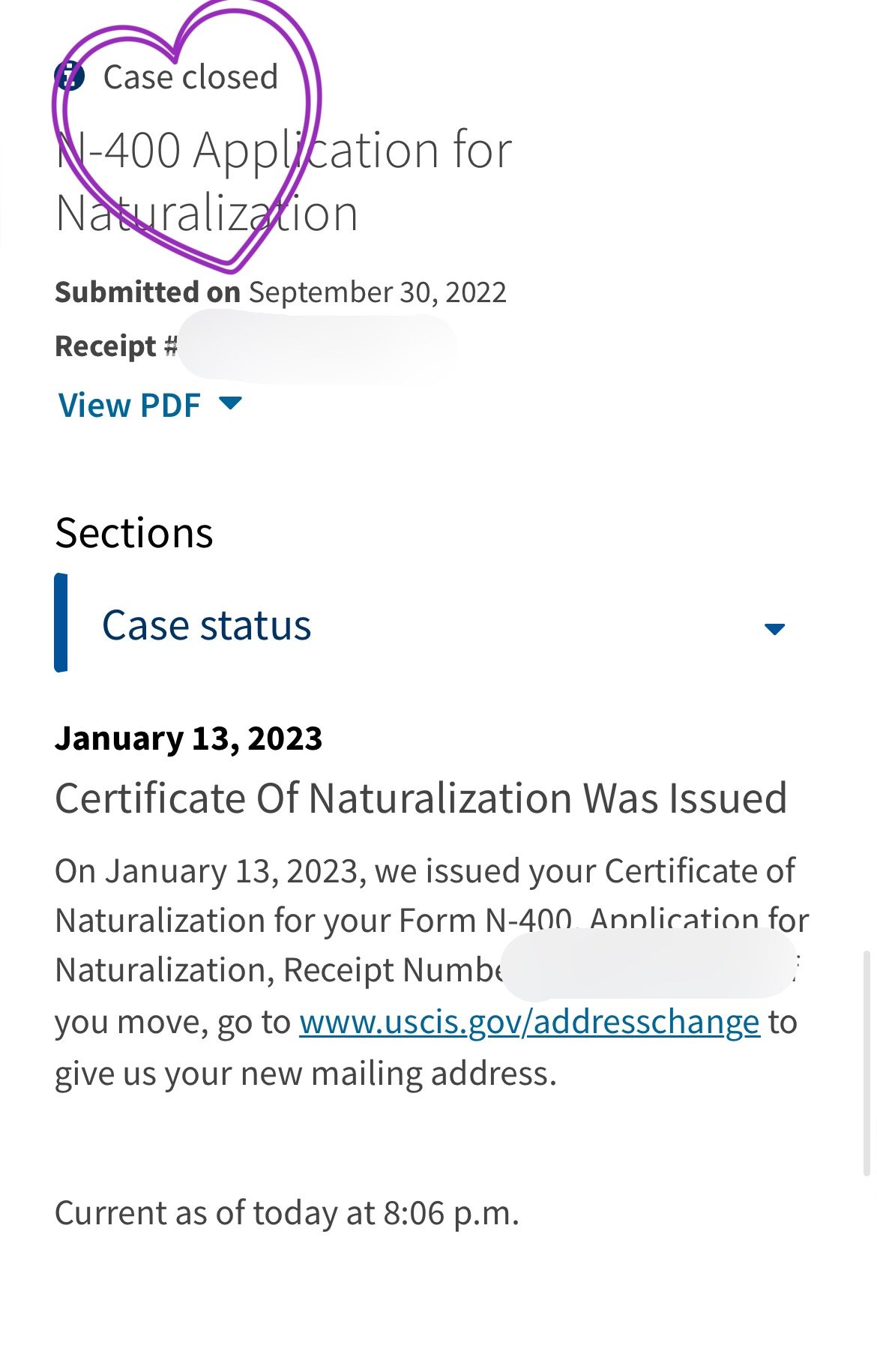Open the View PDF link
The width and height of the screenshot is (877, 1372).
tap(130, 406)
